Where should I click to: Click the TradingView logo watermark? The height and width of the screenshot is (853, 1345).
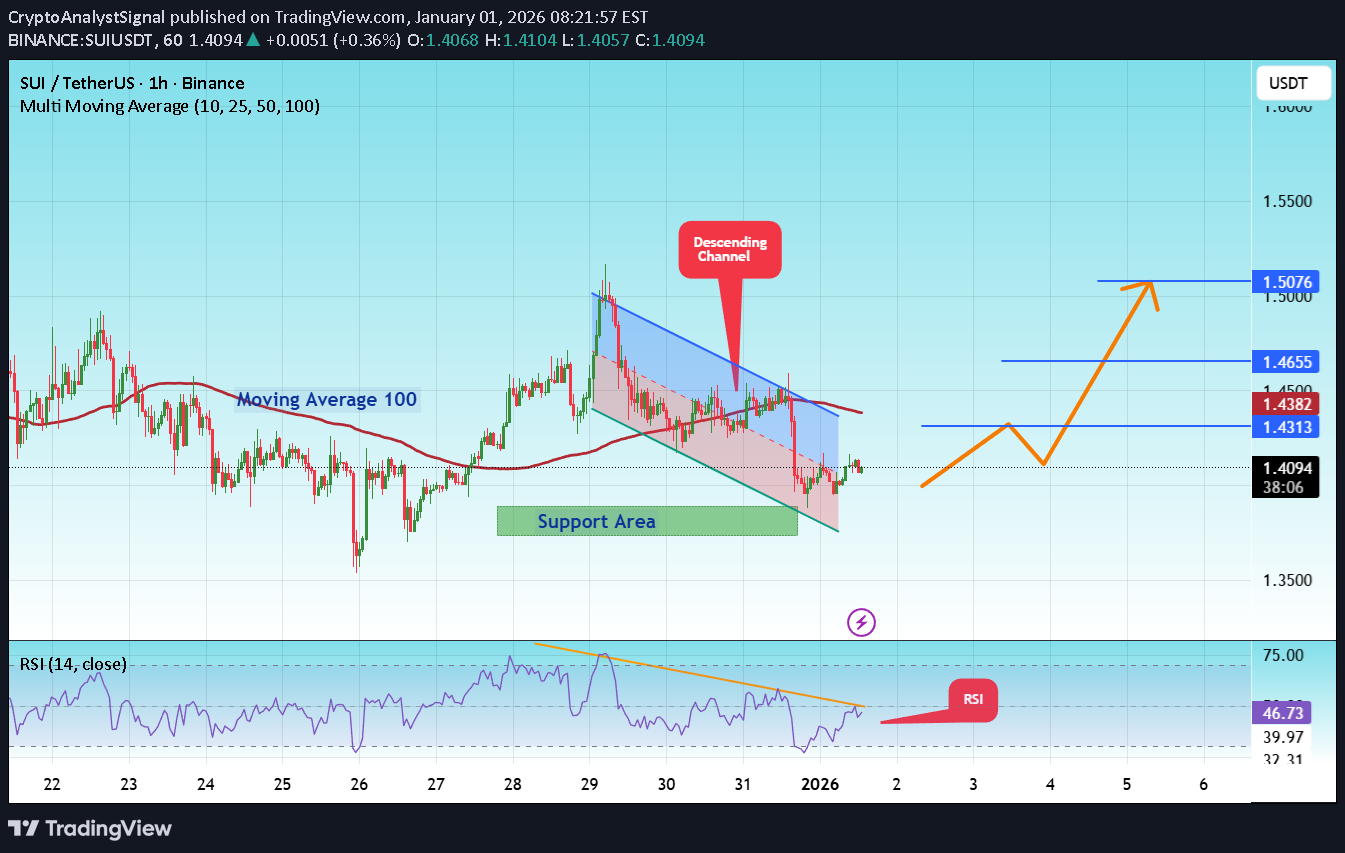click(x=90, y=828)
